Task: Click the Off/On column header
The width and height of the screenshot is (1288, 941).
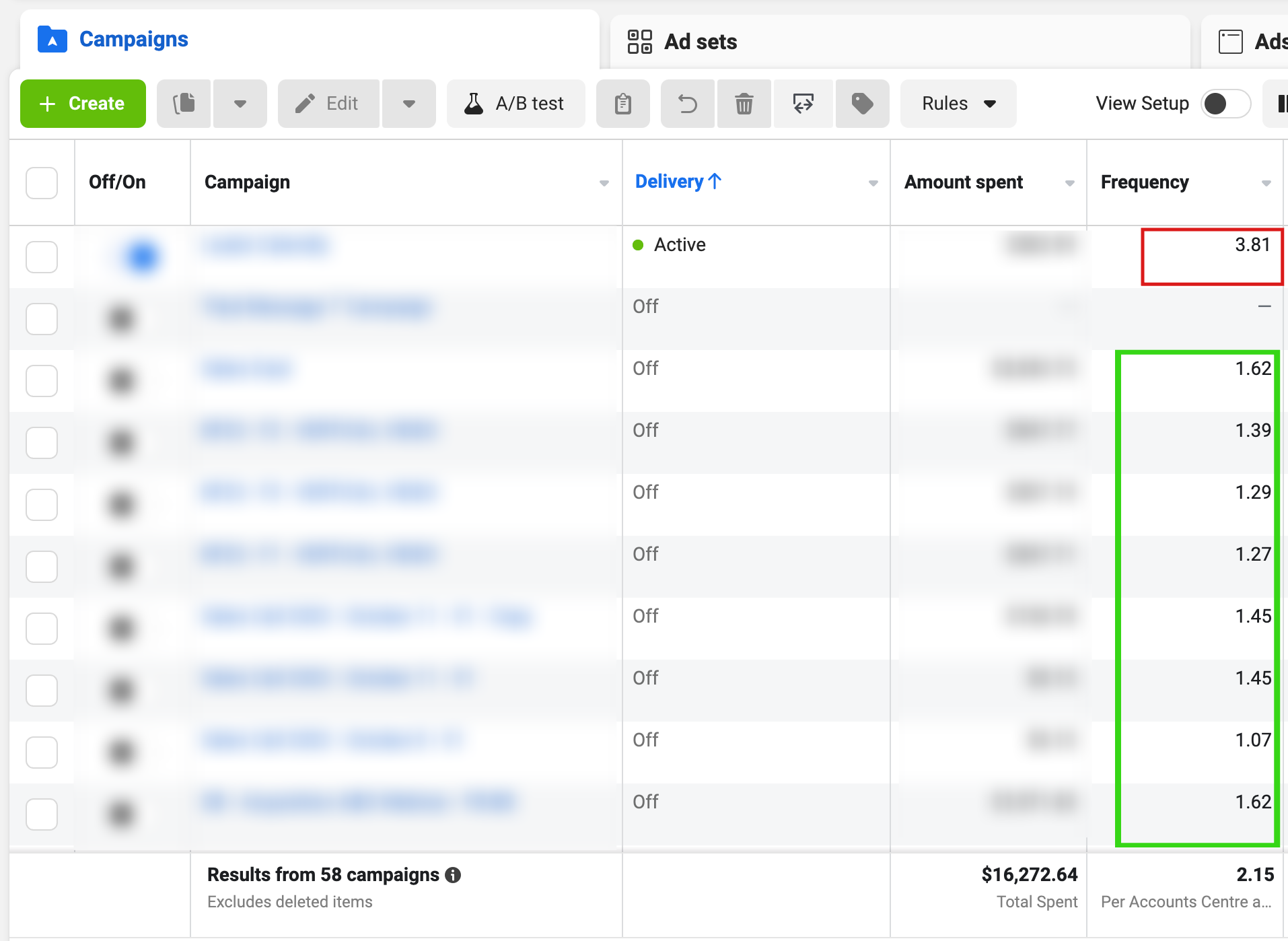Action: pos(117,182)
